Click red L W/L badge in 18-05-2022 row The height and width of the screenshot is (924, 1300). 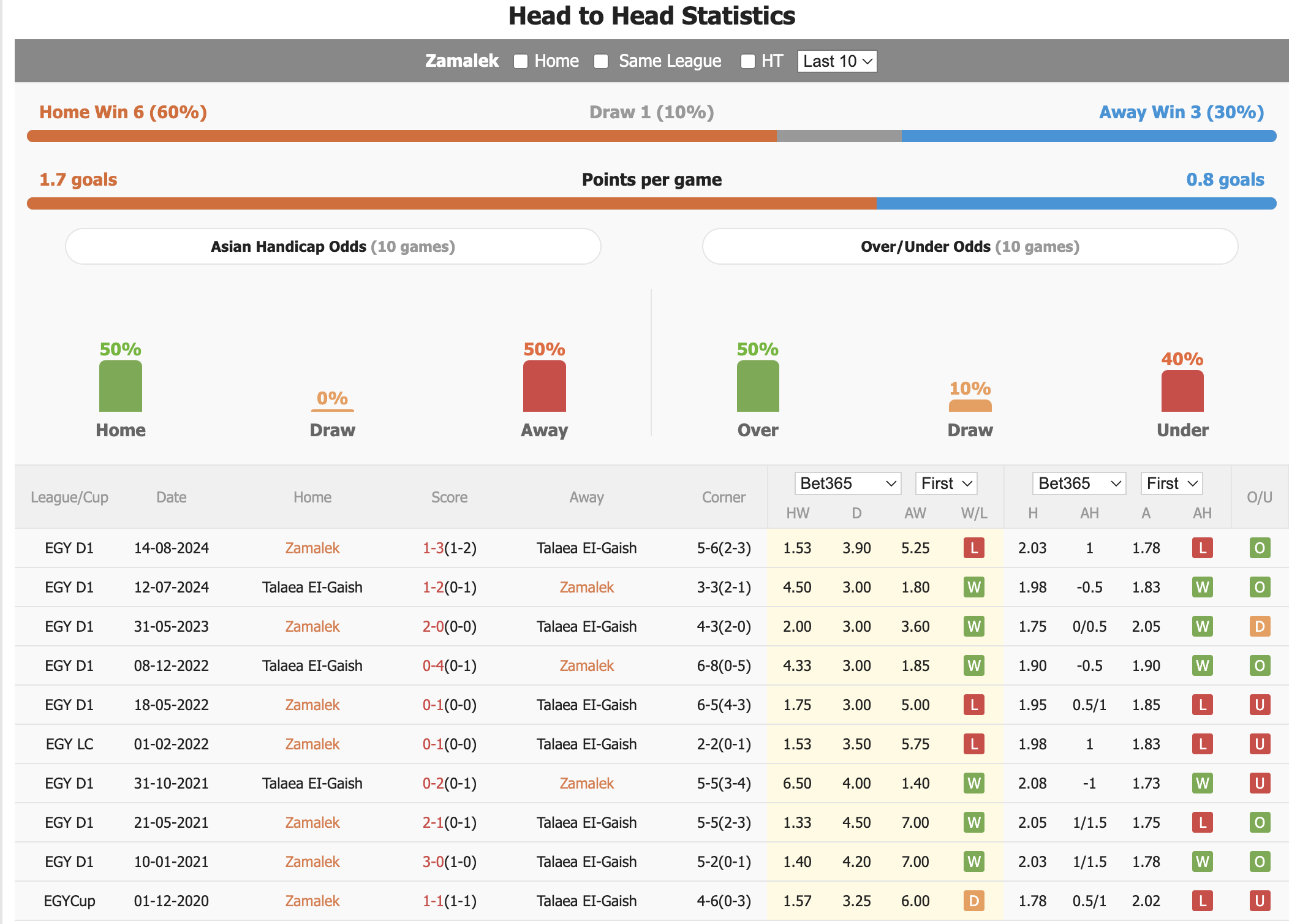pyautogui.click(x=974, y=705)
